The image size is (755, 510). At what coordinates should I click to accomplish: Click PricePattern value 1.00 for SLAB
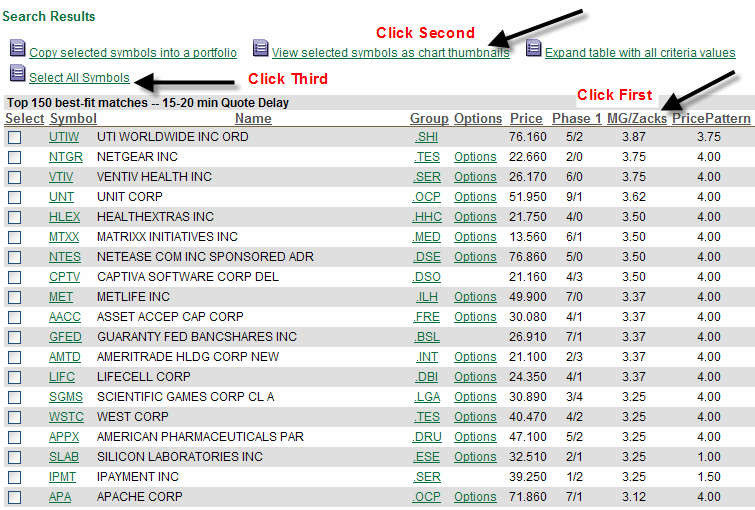tap(709, 457)
